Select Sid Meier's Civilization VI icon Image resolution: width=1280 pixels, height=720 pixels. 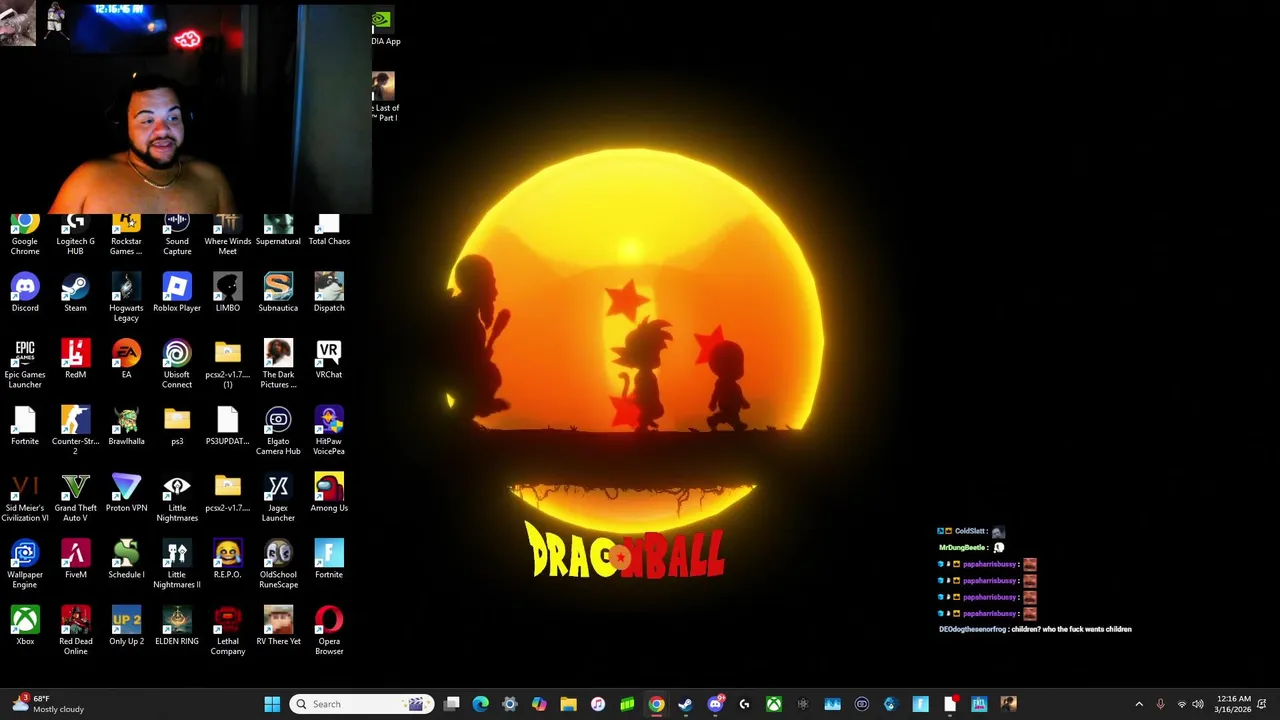[x=25, y=498]
